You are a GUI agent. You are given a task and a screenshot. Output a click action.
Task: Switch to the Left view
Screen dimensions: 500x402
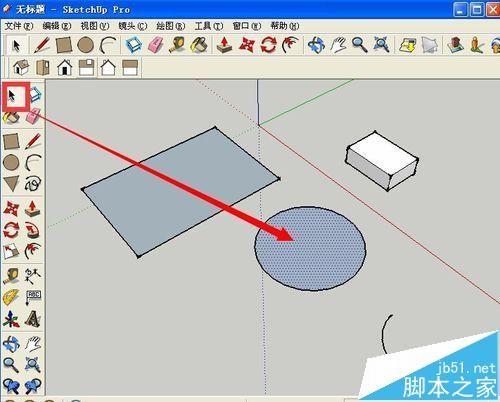(x=130, y=67)
